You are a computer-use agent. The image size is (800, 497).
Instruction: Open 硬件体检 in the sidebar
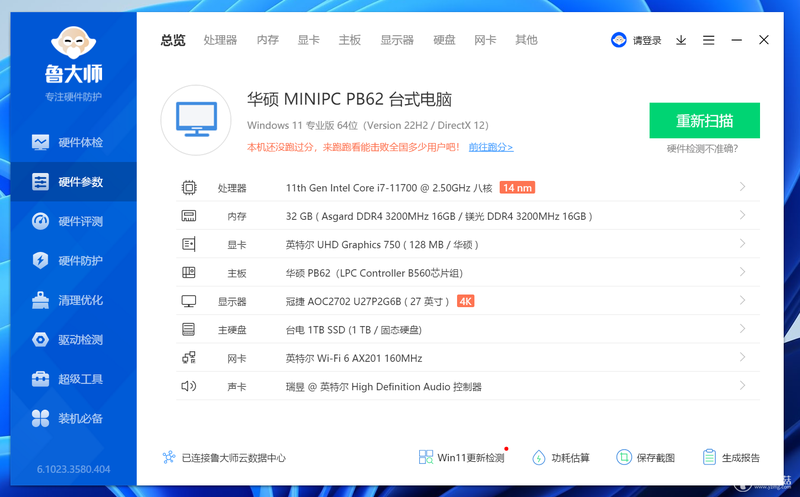73,142
